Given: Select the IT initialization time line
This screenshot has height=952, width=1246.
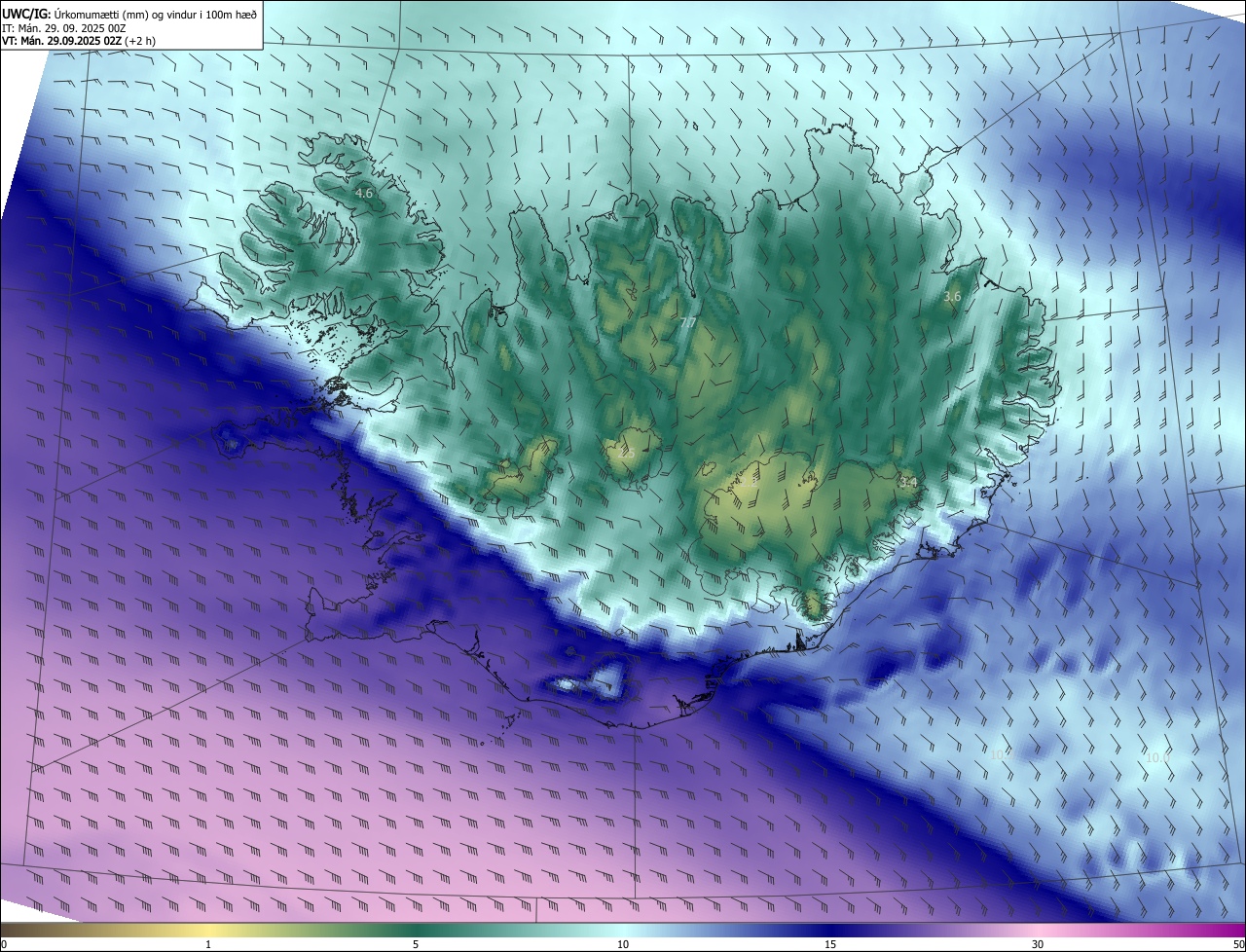Looking at the screenshot, I should [64, 28].
